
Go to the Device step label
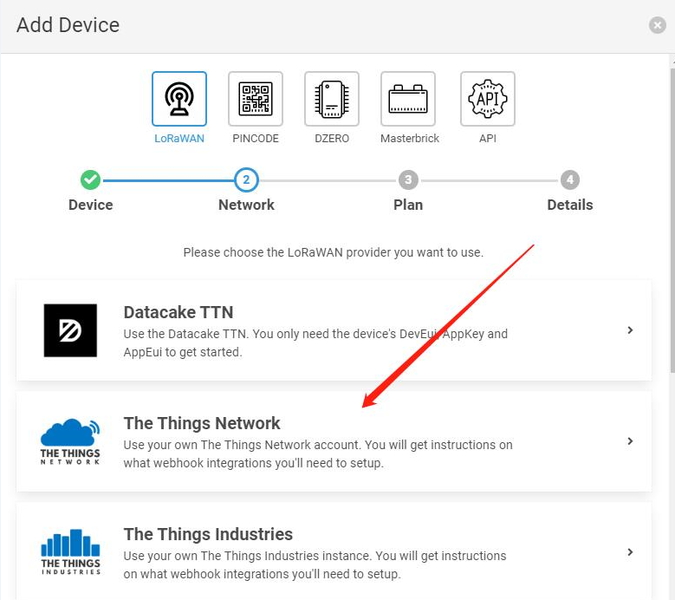click(x=90, y=205)
